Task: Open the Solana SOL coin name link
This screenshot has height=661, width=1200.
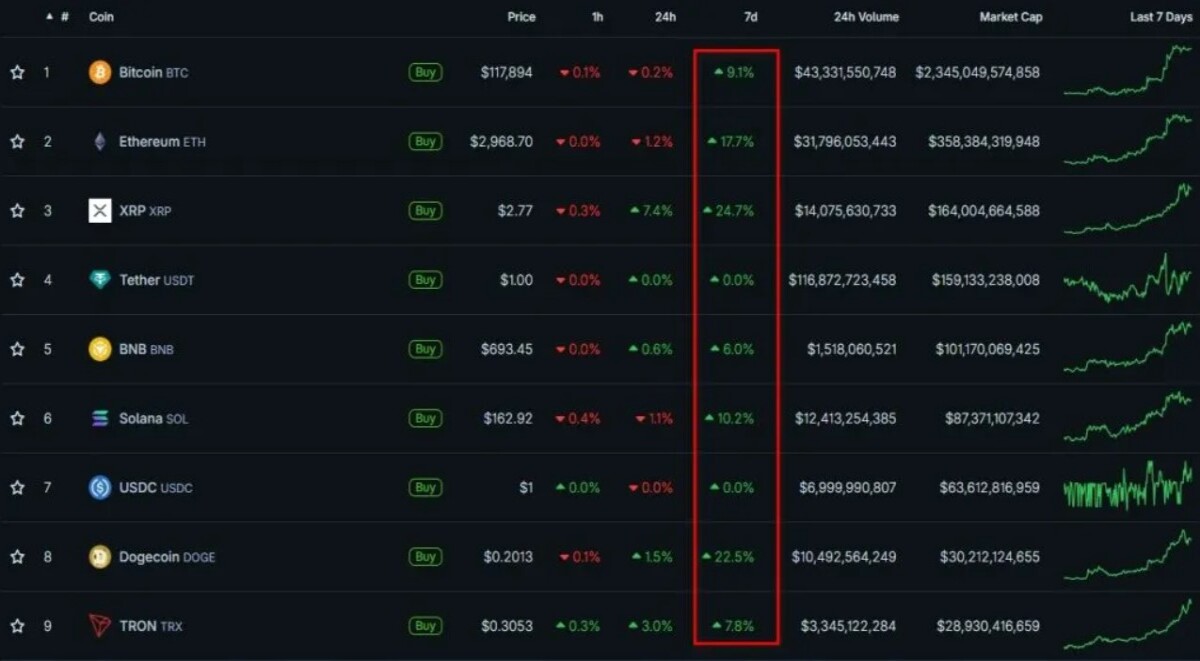Action: [x=153, y=418]
